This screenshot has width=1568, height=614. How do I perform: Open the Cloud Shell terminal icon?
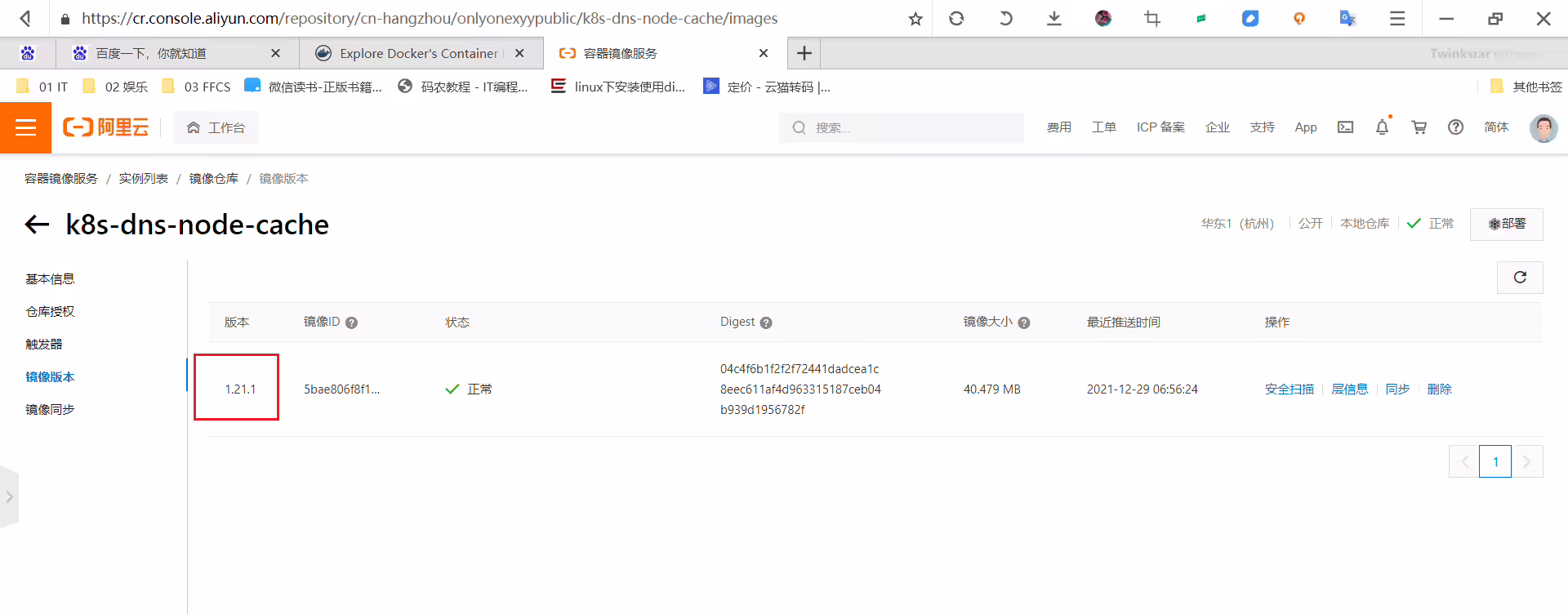tap(1345, 127)
